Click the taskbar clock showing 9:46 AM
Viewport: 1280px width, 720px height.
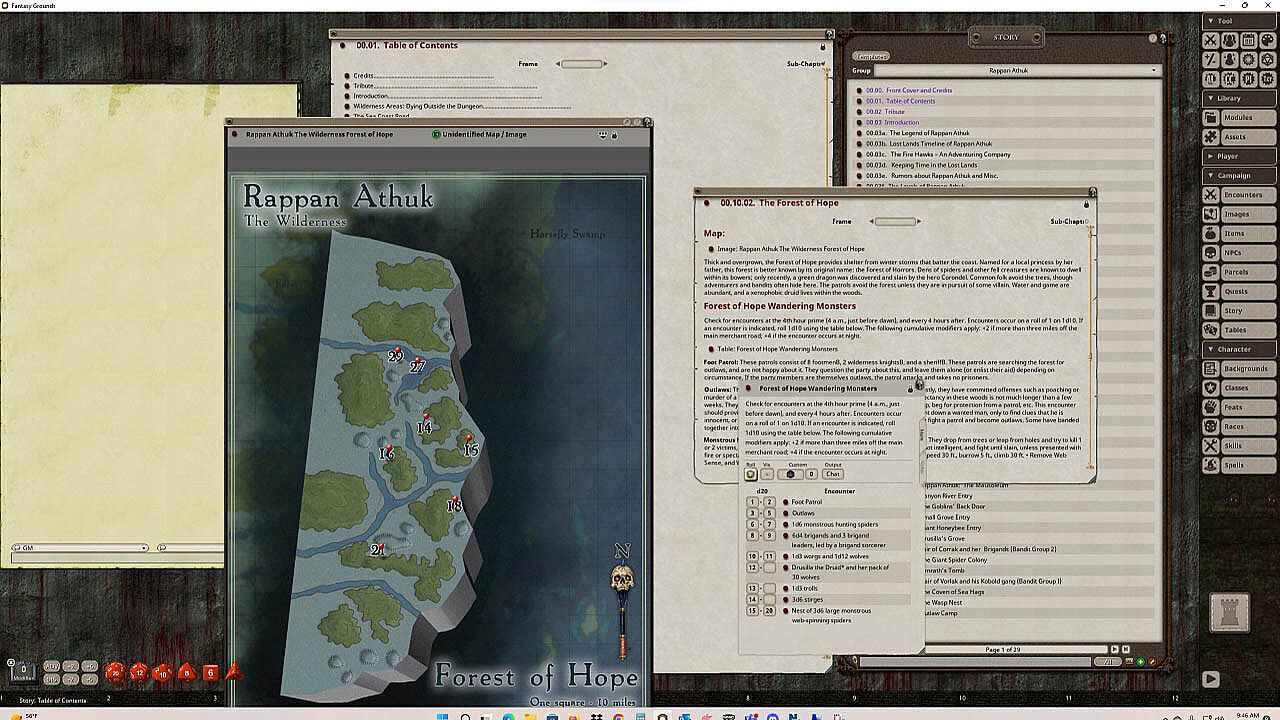click(1246, 716)
